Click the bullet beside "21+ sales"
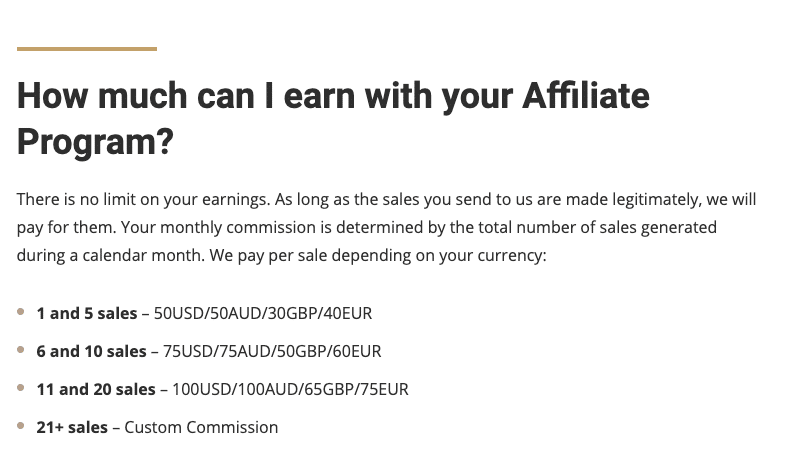Screen dimensions: 789x462 21,427
